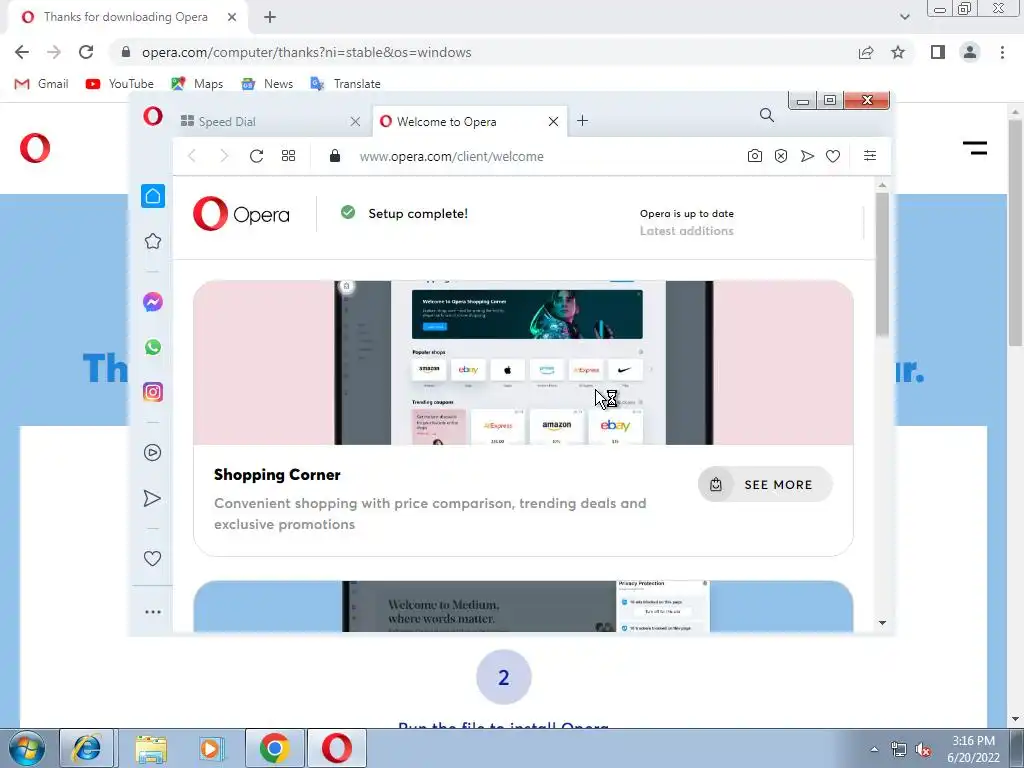The height and width of the screenshot is (768, 1024).
Task: Open News bookmark in Chrome
Action: (267, 84)
